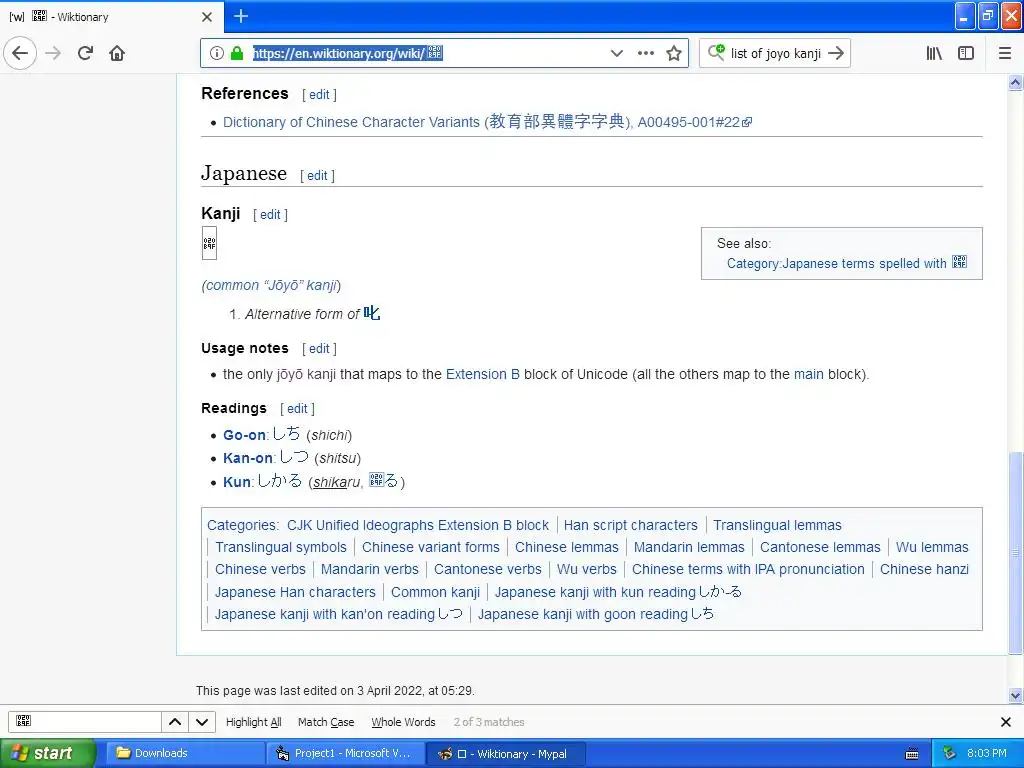
Task: Open Wu lemmas category
Action: coord(932,547)
